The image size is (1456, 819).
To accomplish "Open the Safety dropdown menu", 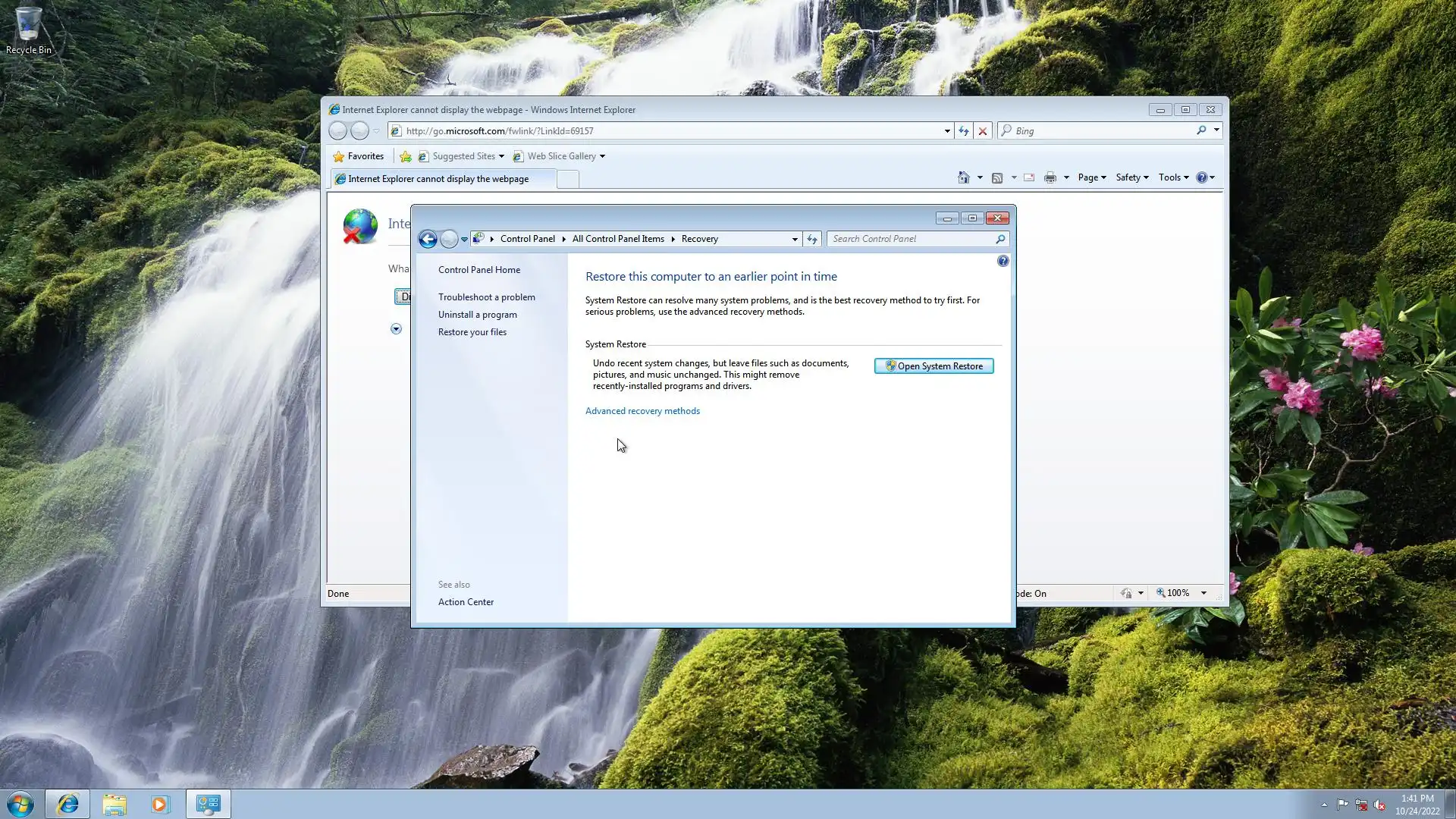I will click(1131, 177).
